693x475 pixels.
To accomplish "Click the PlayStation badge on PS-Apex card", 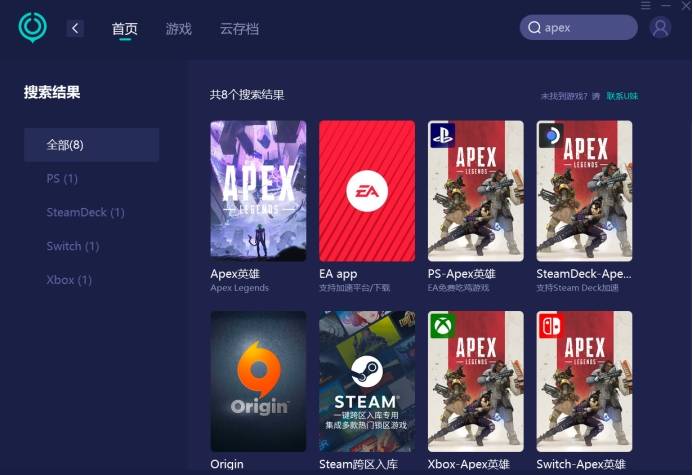I will [x=442, y=135].
